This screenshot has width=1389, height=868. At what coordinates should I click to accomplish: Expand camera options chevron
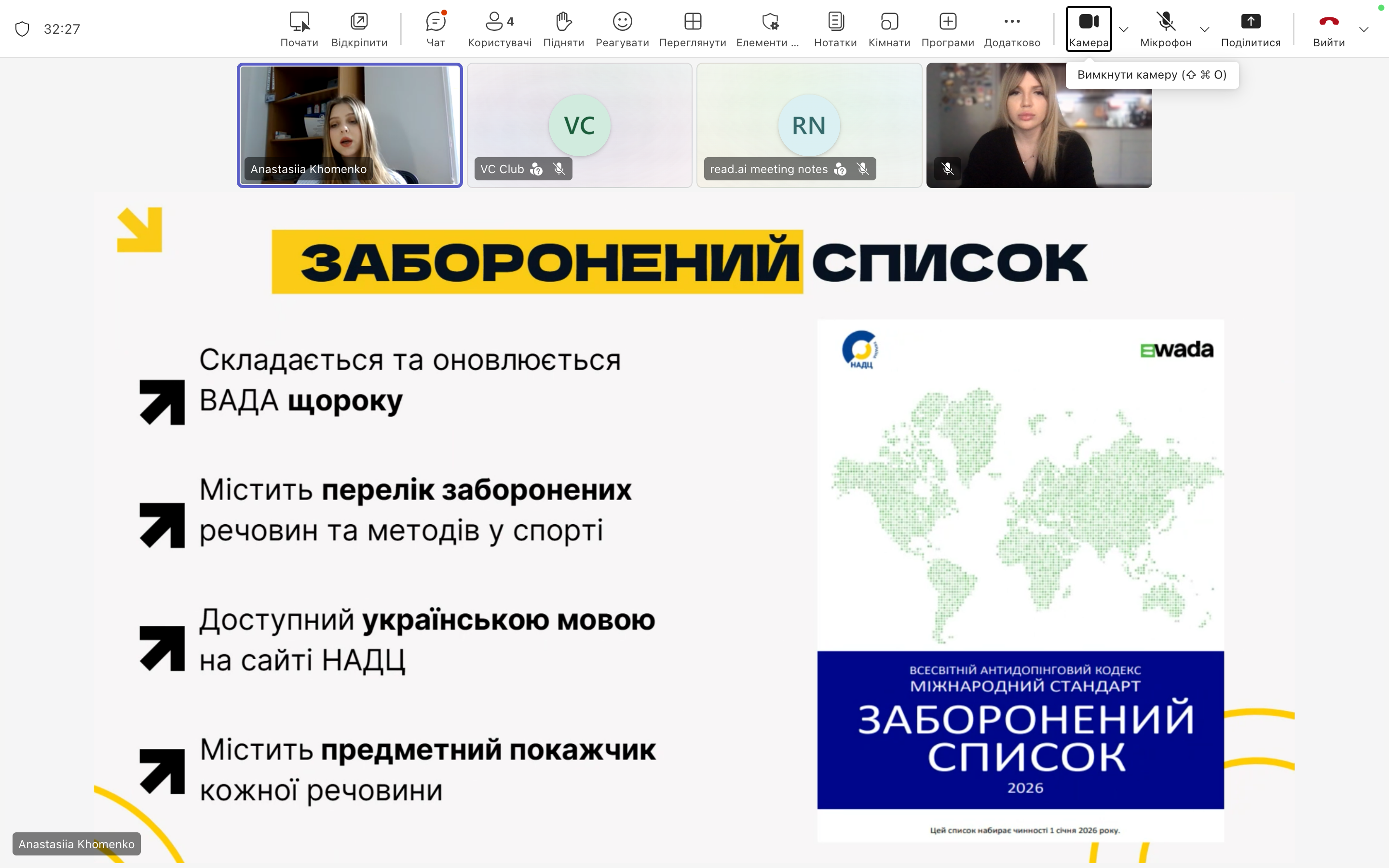[x=1124, y=29]
